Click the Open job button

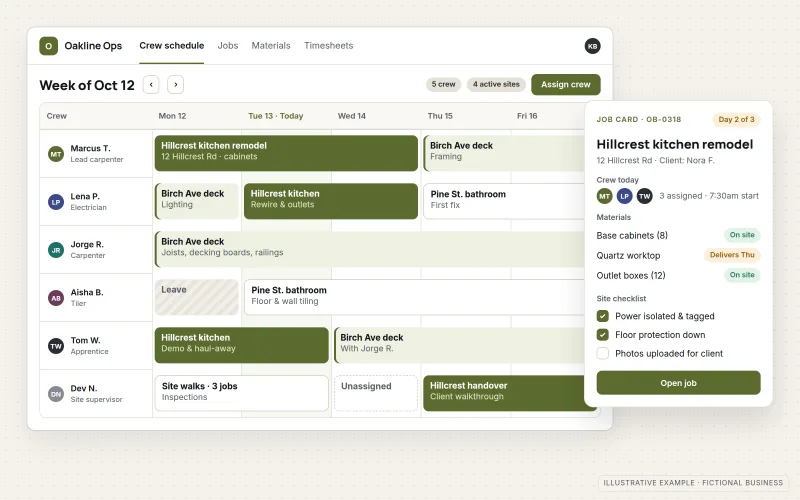679,383
